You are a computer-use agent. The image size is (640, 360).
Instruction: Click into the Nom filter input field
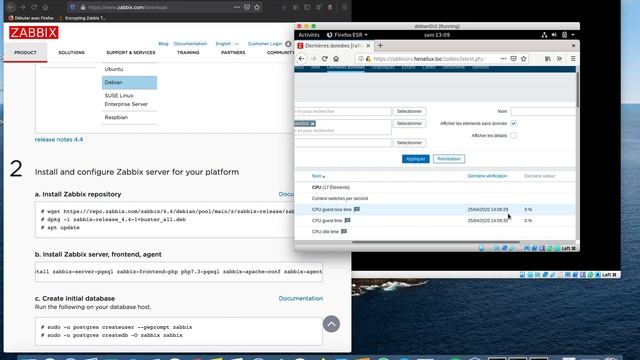point(543,111)
